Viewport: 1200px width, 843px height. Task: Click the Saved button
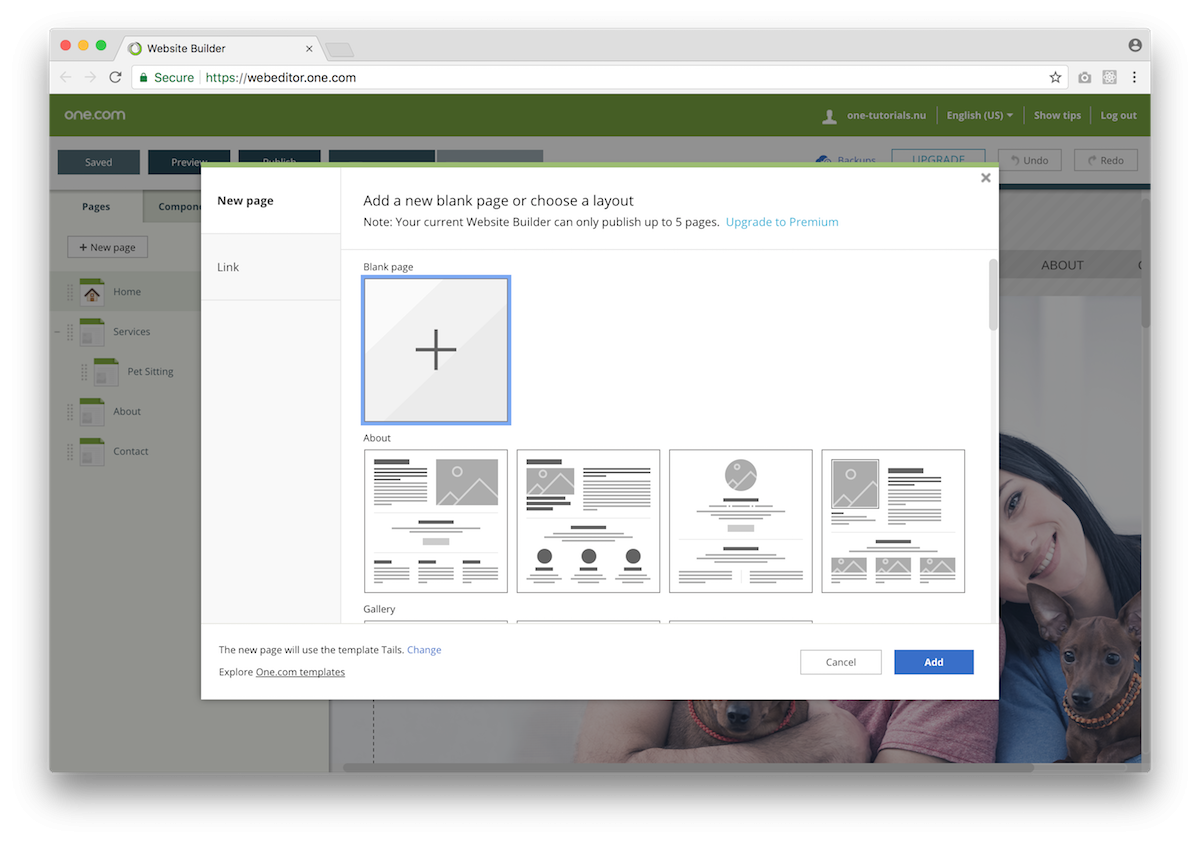tap(99, 162)
